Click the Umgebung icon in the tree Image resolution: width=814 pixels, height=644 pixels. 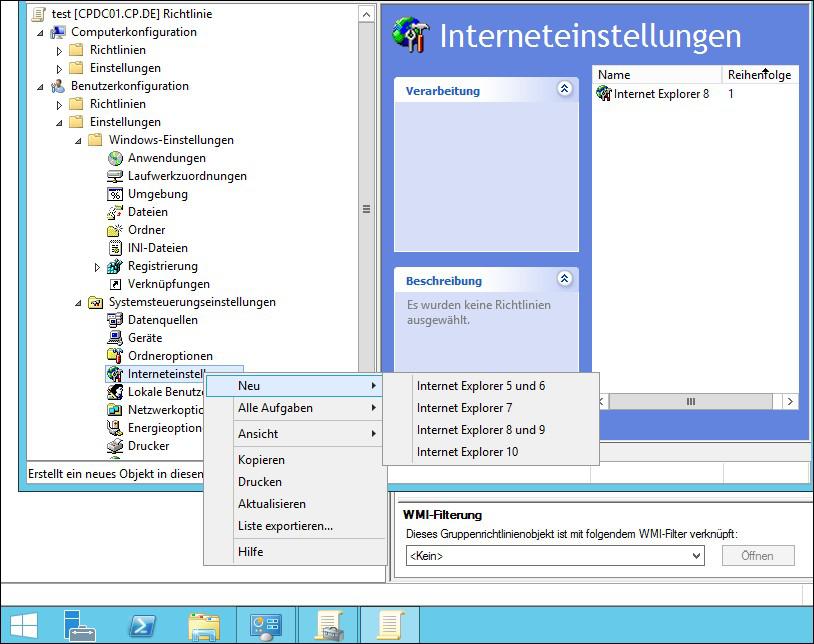115,194
